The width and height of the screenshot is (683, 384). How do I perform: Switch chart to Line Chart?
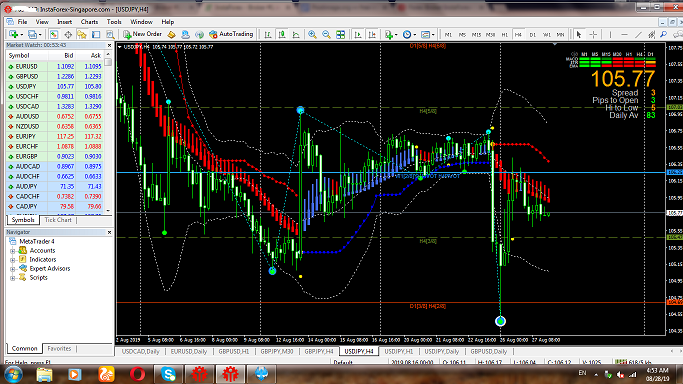point(296,34)
